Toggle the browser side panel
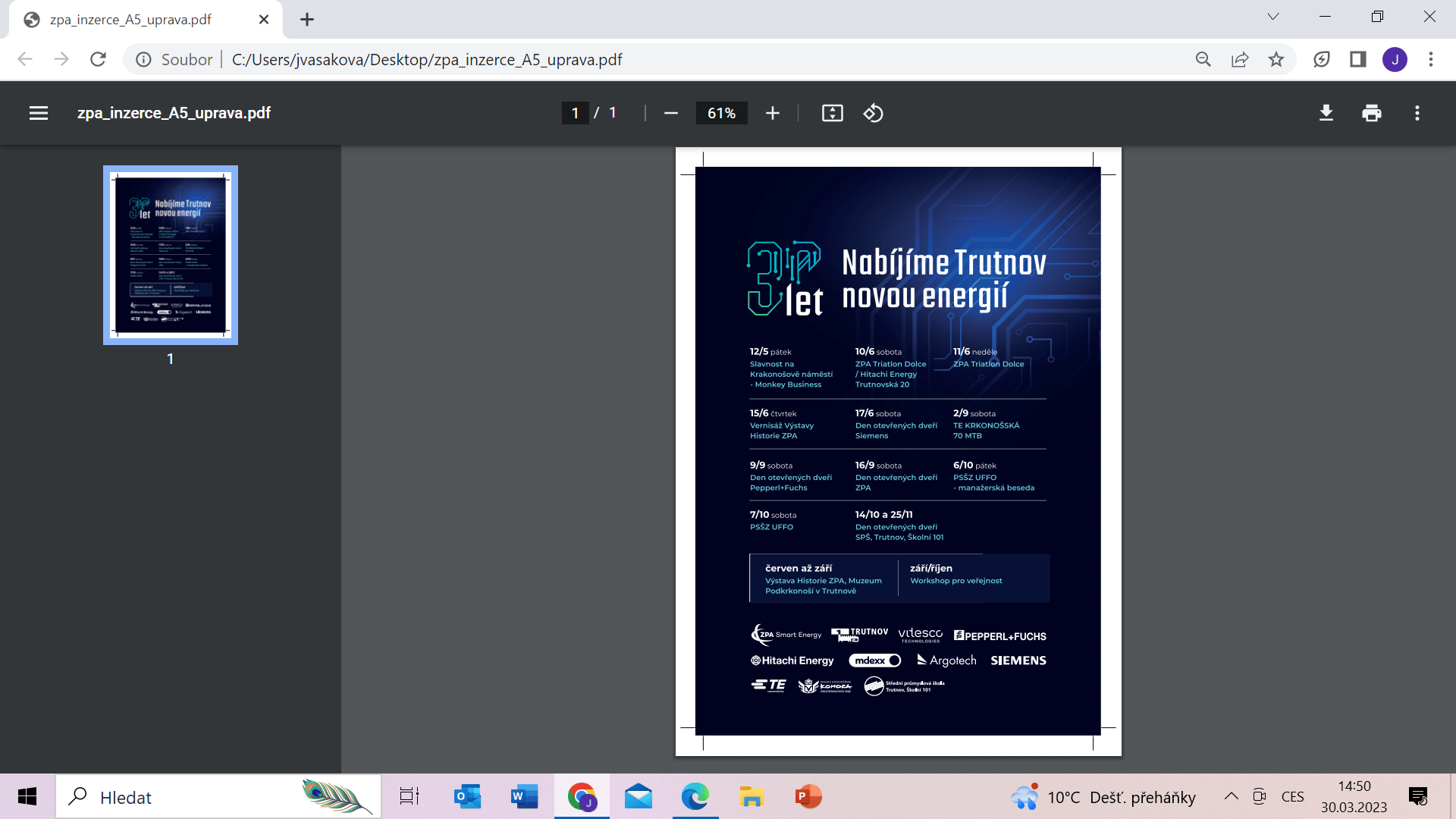Viewport: 1456px width, 819px height. click(x=1358, y=59)
